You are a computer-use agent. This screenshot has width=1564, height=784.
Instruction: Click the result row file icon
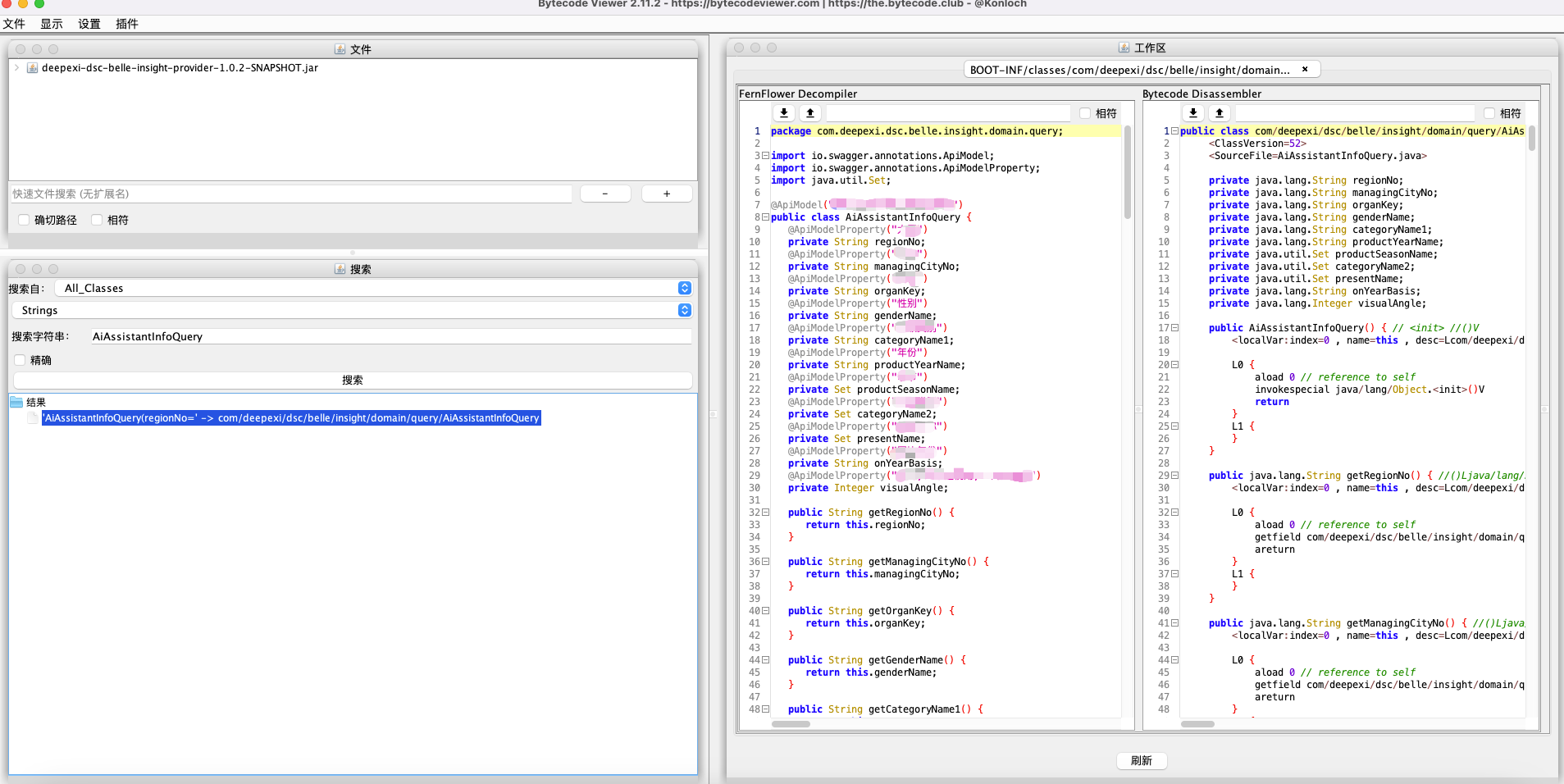(x=33, y=418)
